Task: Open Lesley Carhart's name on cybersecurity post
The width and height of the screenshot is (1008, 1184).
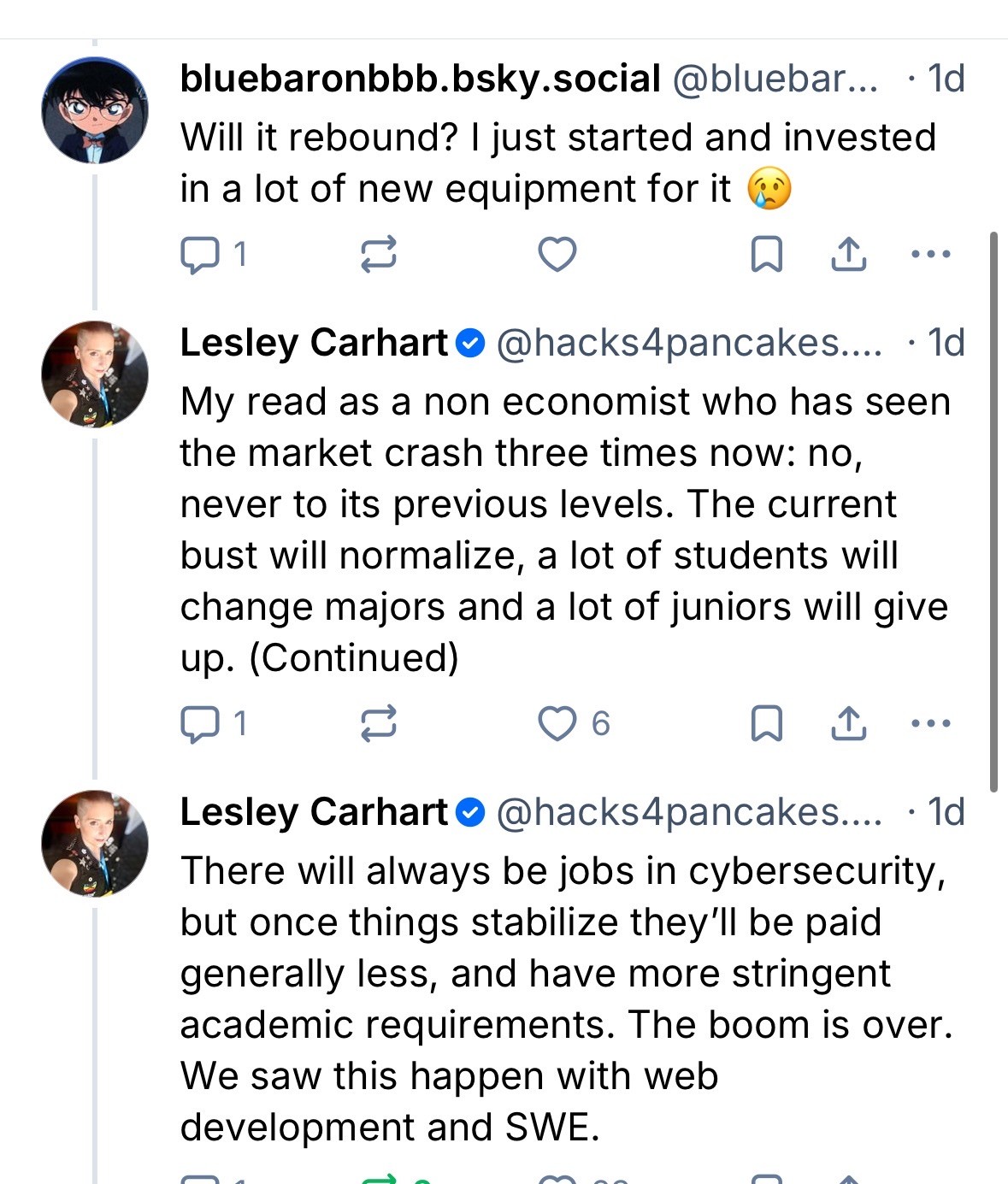Action: click(x=314, y=812)
